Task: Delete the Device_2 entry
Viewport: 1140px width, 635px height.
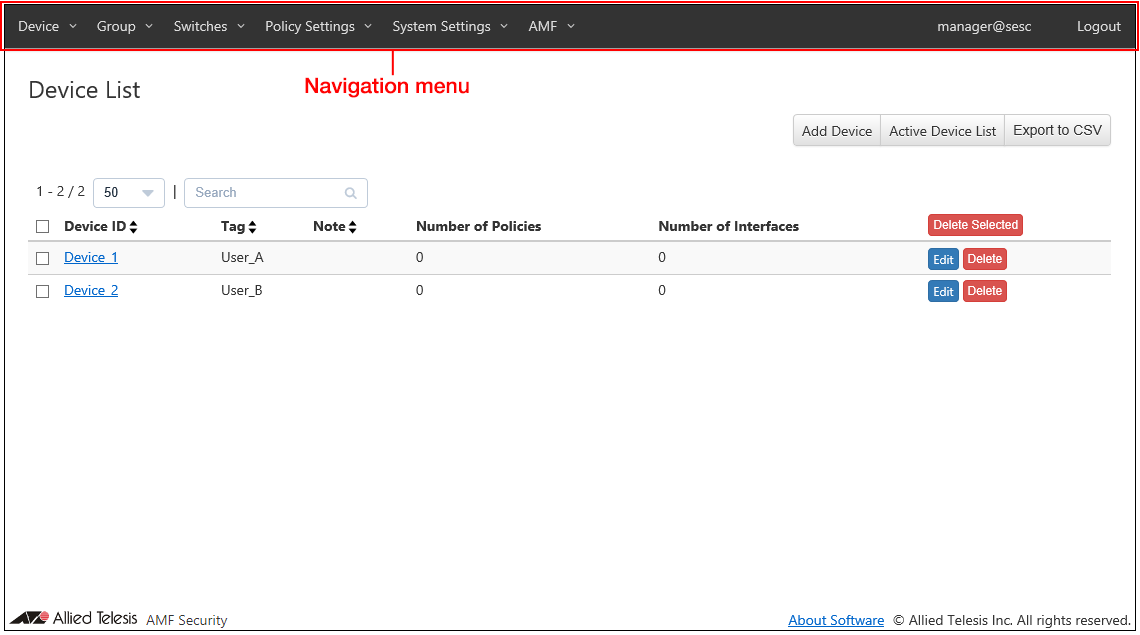Action: pos(984,291)
